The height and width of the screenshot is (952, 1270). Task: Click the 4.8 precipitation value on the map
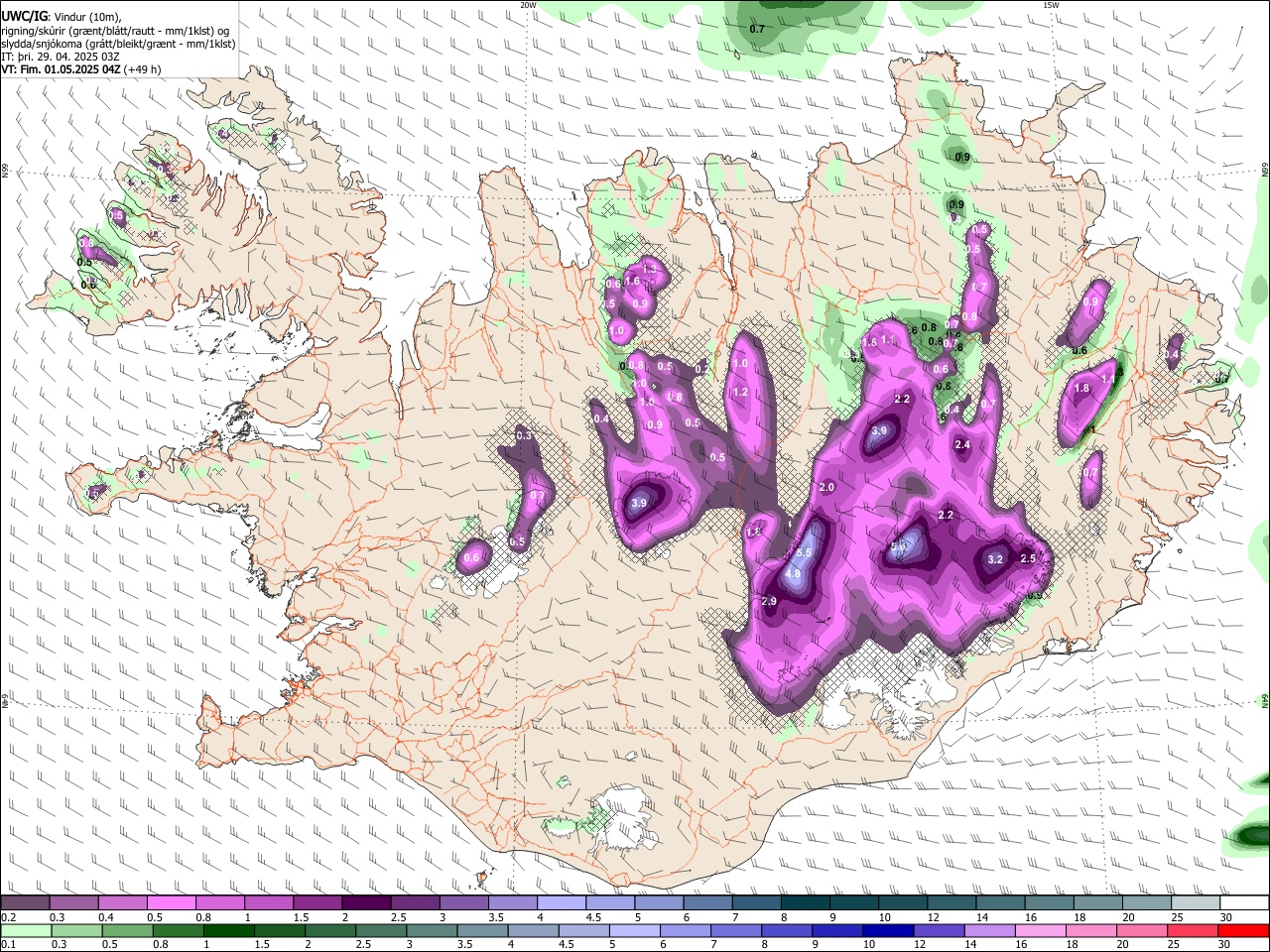click(x=793, y=573)
